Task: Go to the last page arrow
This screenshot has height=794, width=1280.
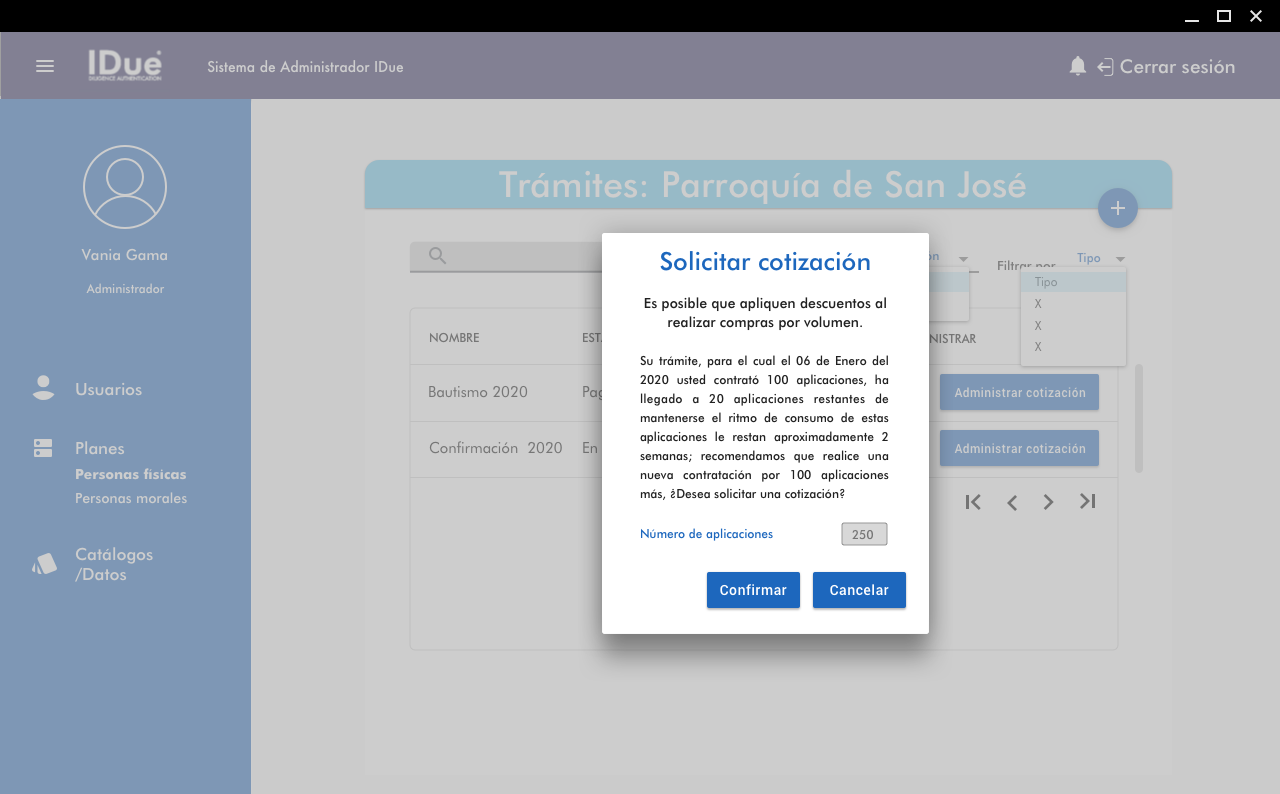Action: click(1088, 502)
